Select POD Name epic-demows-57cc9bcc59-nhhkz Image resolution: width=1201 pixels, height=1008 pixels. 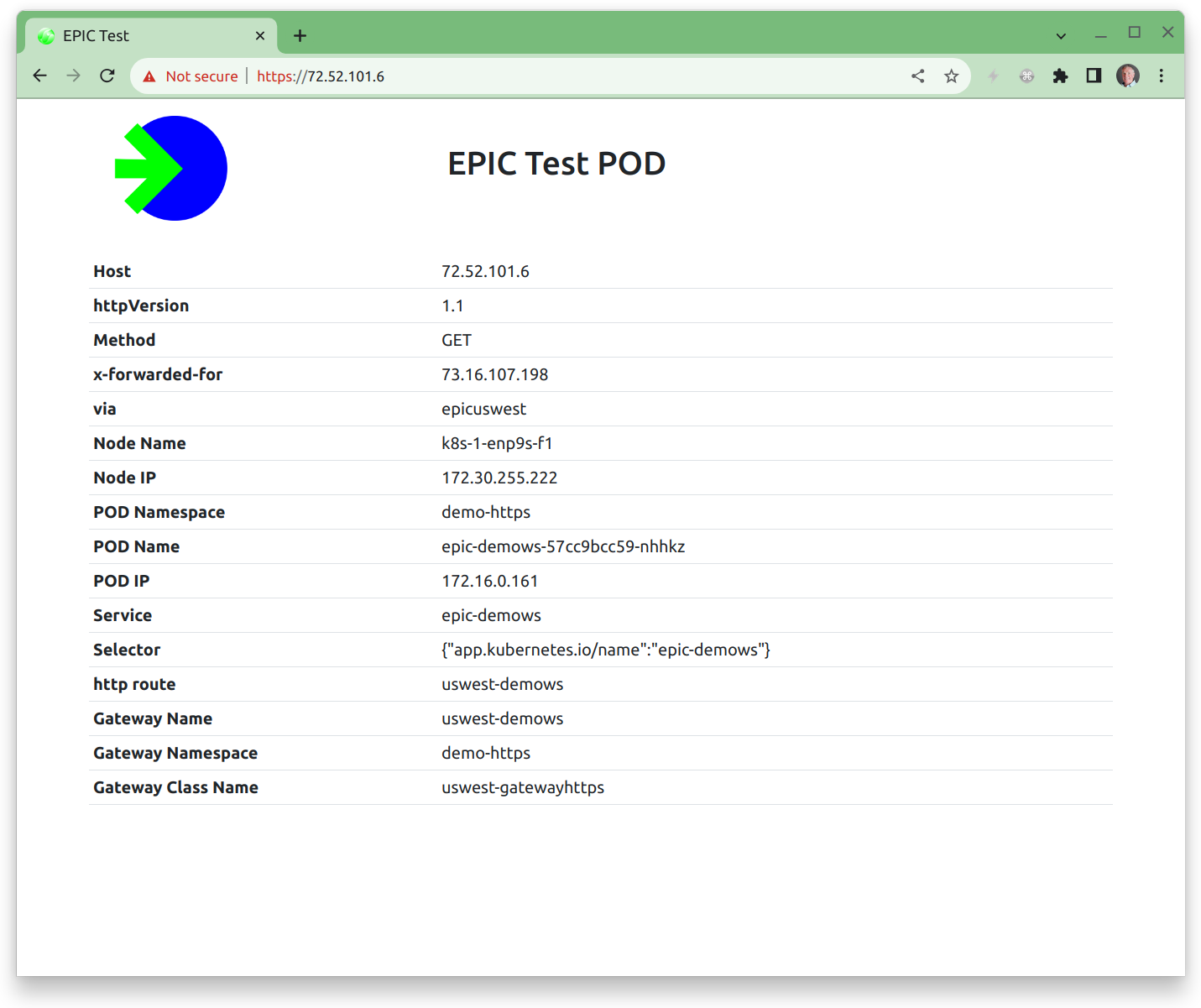pos(563,546)
